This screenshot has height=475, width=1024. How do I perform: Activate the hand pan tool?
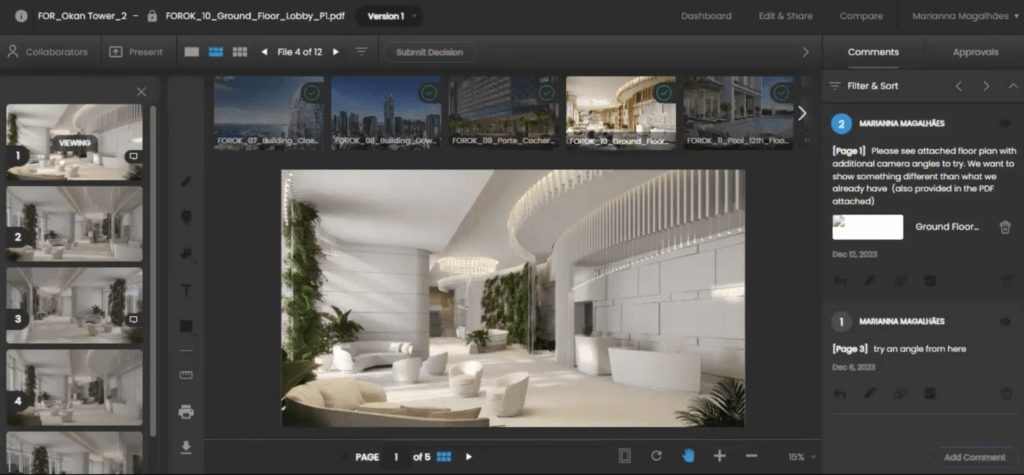coord(688,456)
